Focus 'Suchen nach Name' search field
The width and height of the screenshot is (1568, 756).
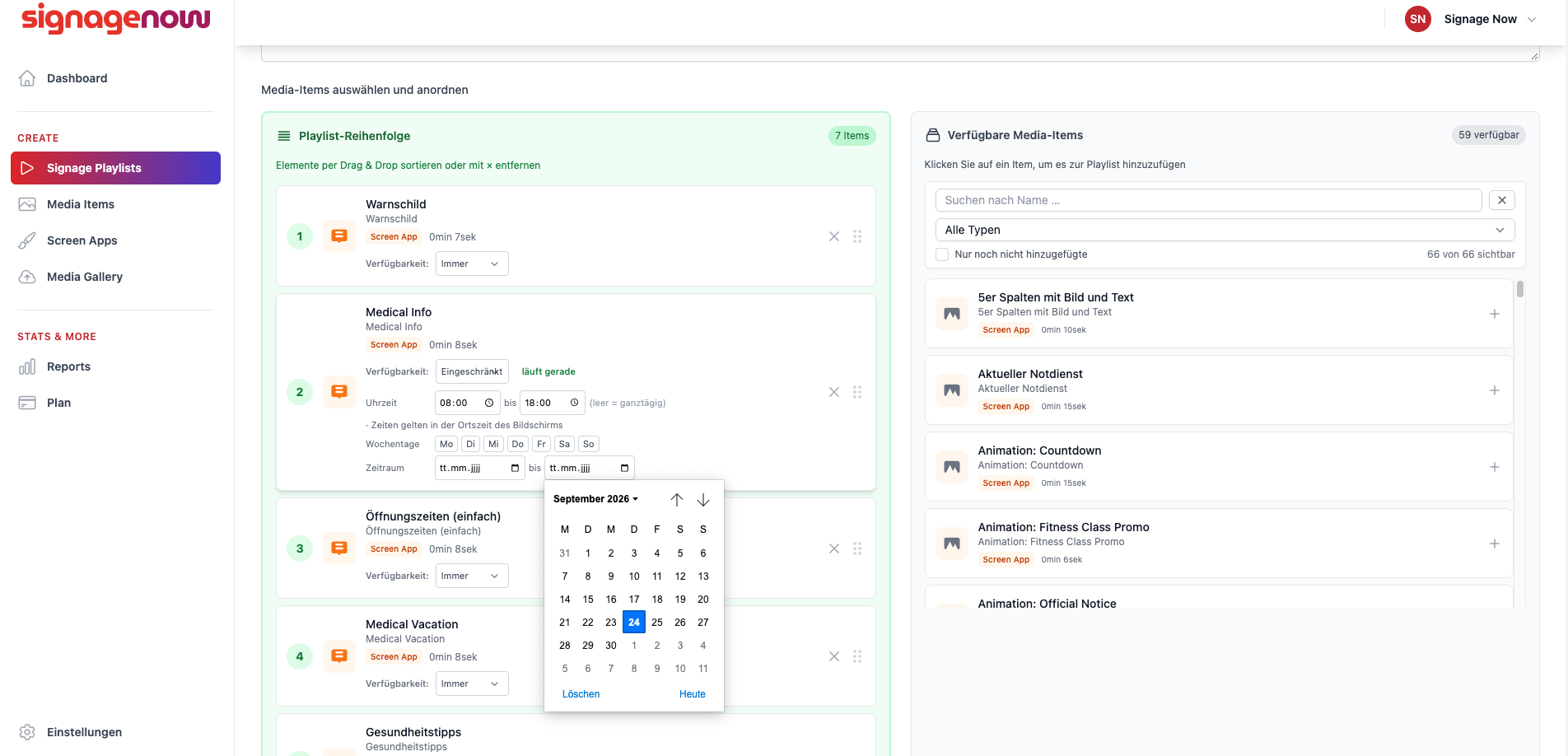click(x=1209, y=200)
